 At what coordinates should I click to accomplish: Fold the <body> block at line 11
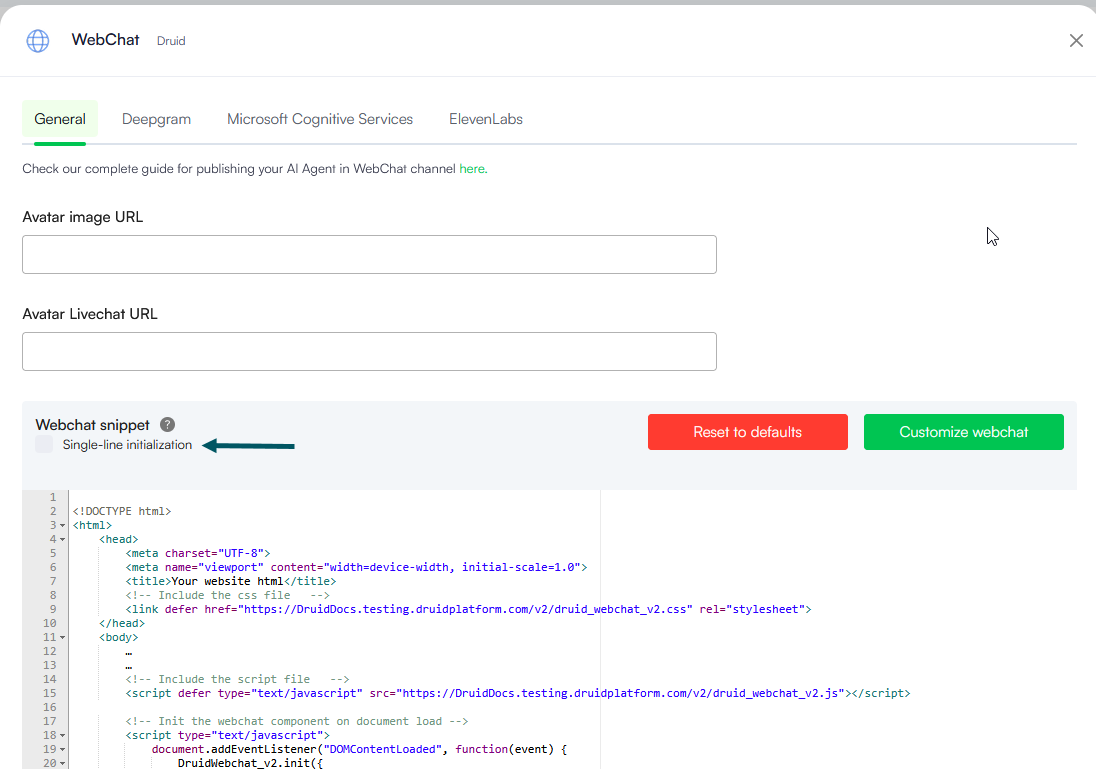pyautogui.click(x=62, y=637)
